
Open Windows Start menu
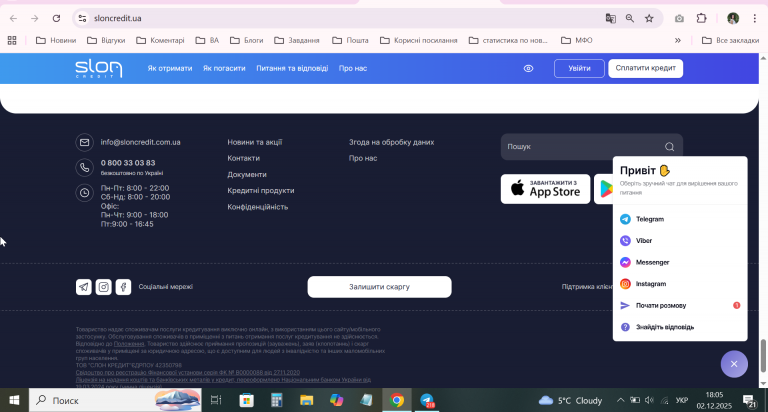[x=14, y=400]
